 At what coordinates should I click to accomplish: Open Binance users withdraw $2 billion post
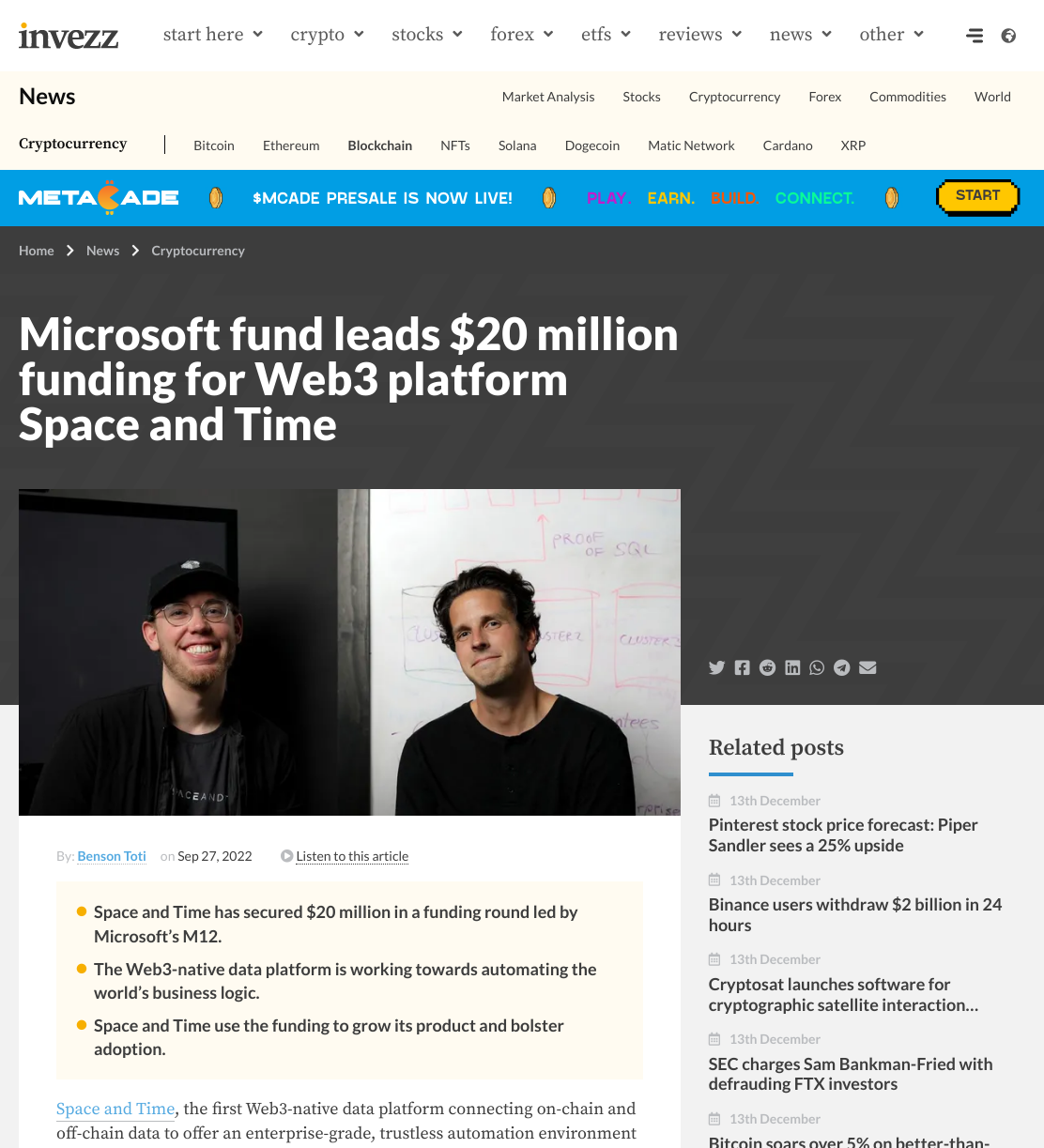(x=855, y=915)
